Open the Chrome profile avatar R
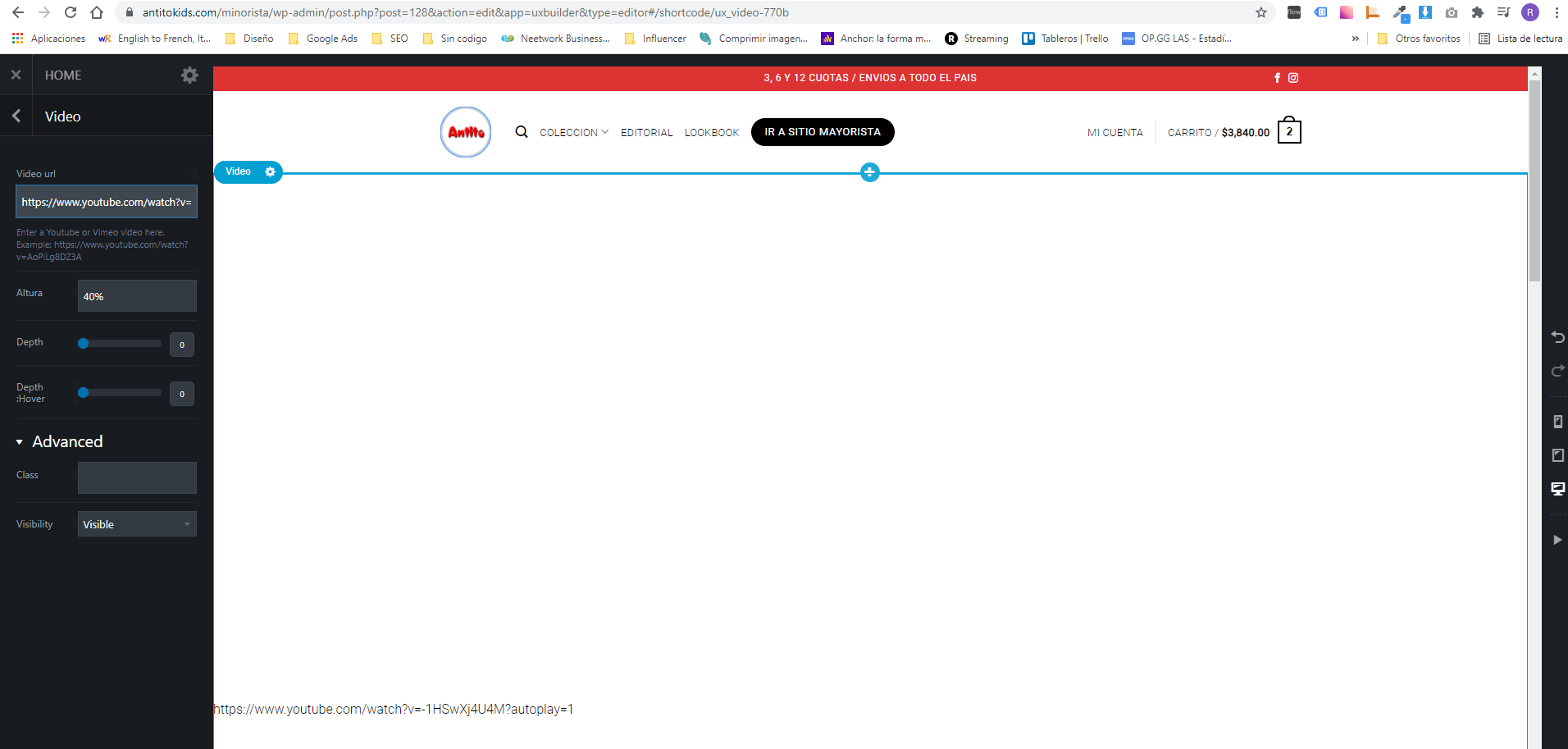 pyautogui.click(x=1530, y=12)
